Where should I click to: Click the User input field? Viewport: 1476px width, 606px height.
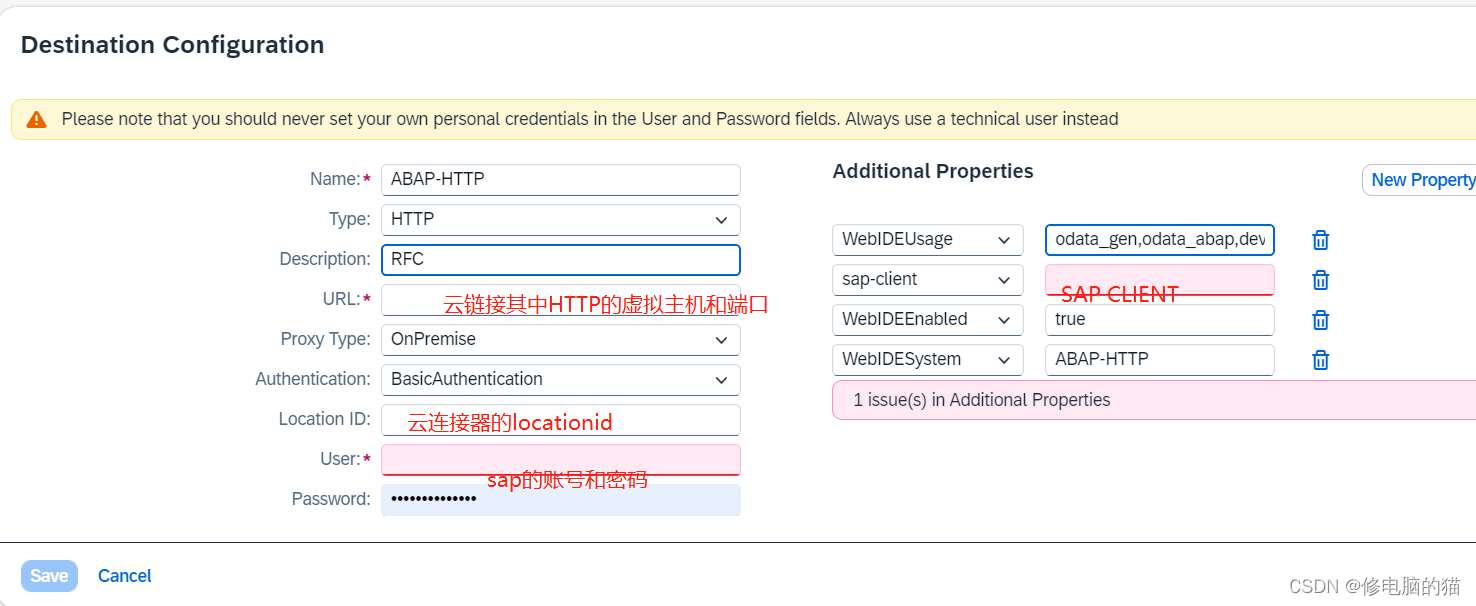[x=560, y=458]
